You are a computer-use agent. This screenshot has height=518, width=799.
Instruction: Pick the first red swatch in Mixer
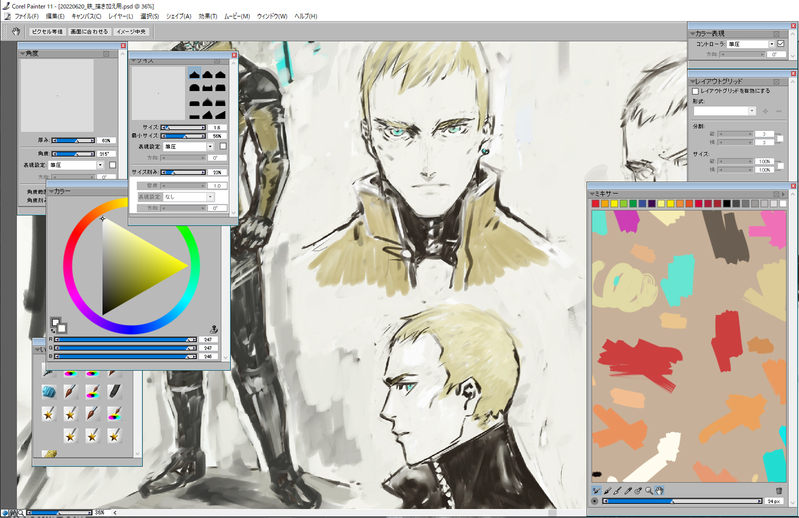(595, 204)
